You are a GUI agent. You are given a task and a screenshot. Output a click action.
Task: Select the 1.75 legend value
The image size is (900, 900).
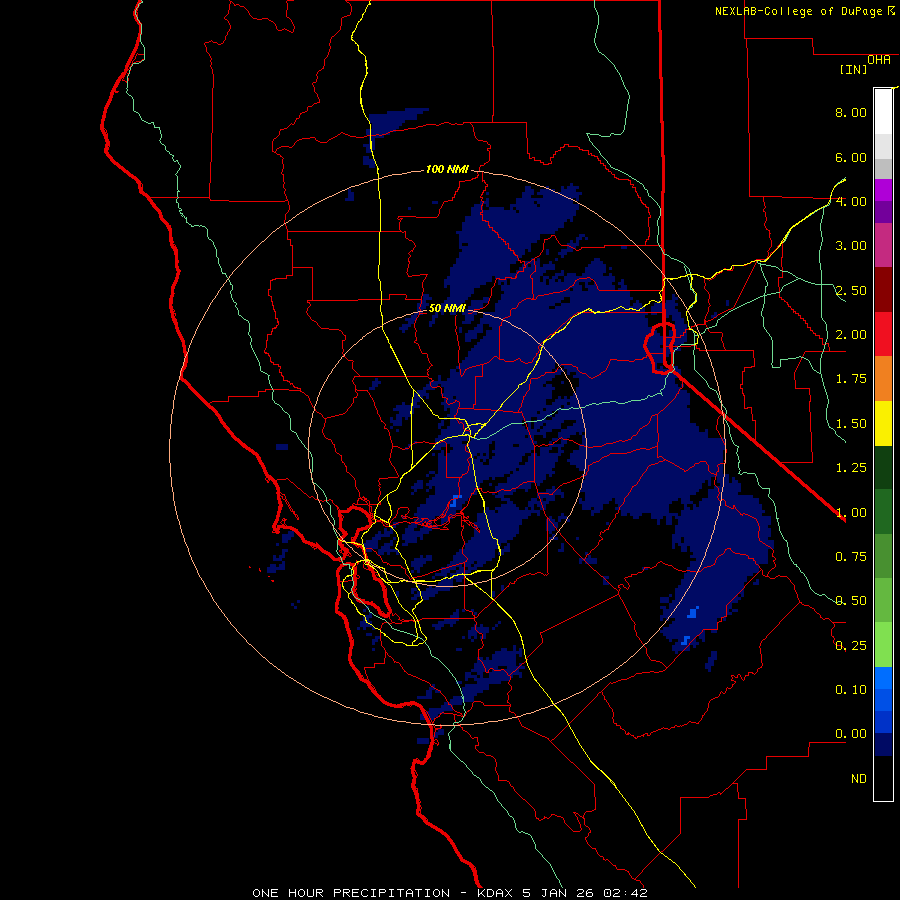click(x=851, y=379)
